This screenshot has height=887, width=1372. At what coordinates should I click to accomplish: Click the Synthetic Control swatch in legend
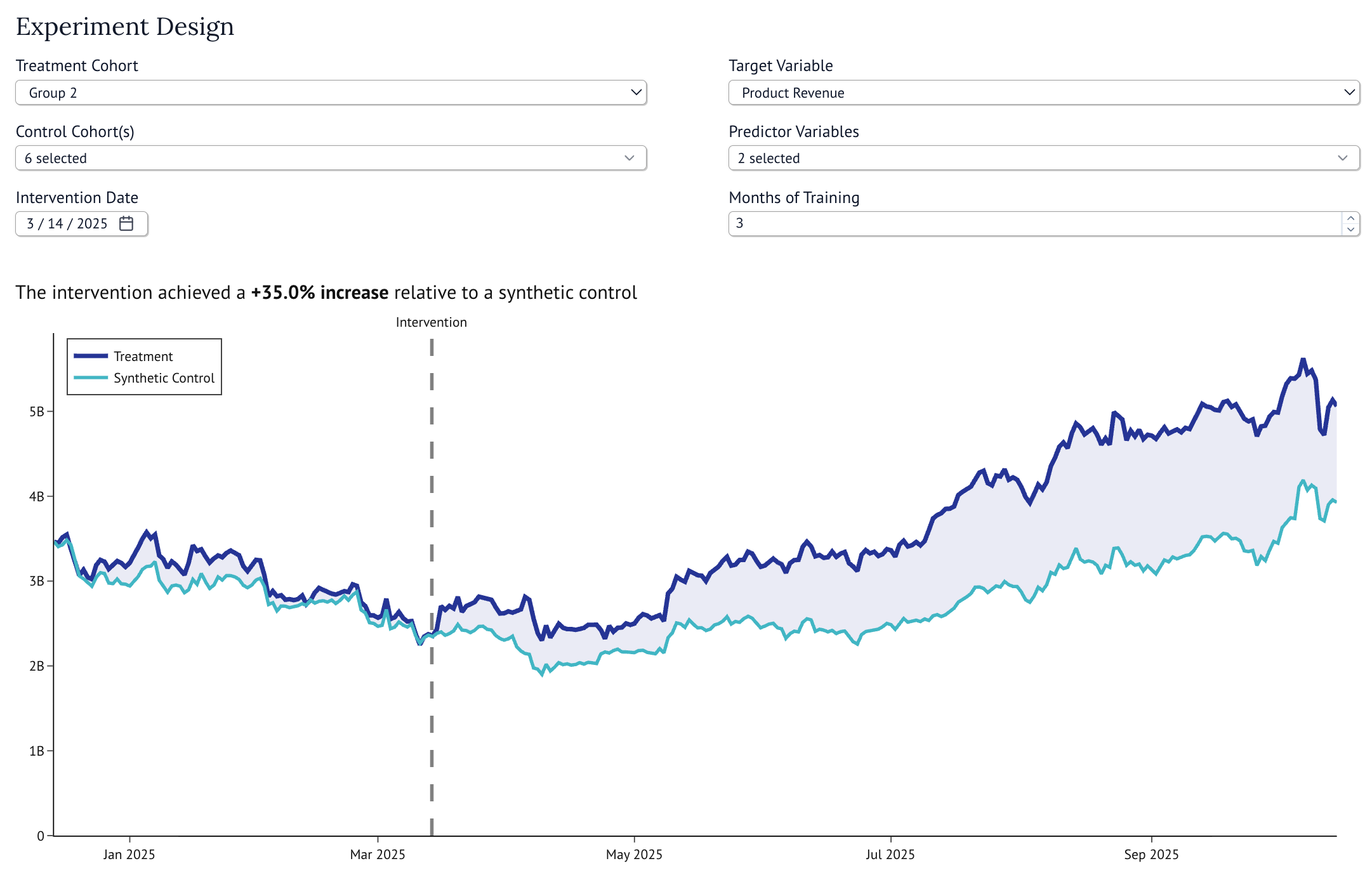click(x=91, y=378)
